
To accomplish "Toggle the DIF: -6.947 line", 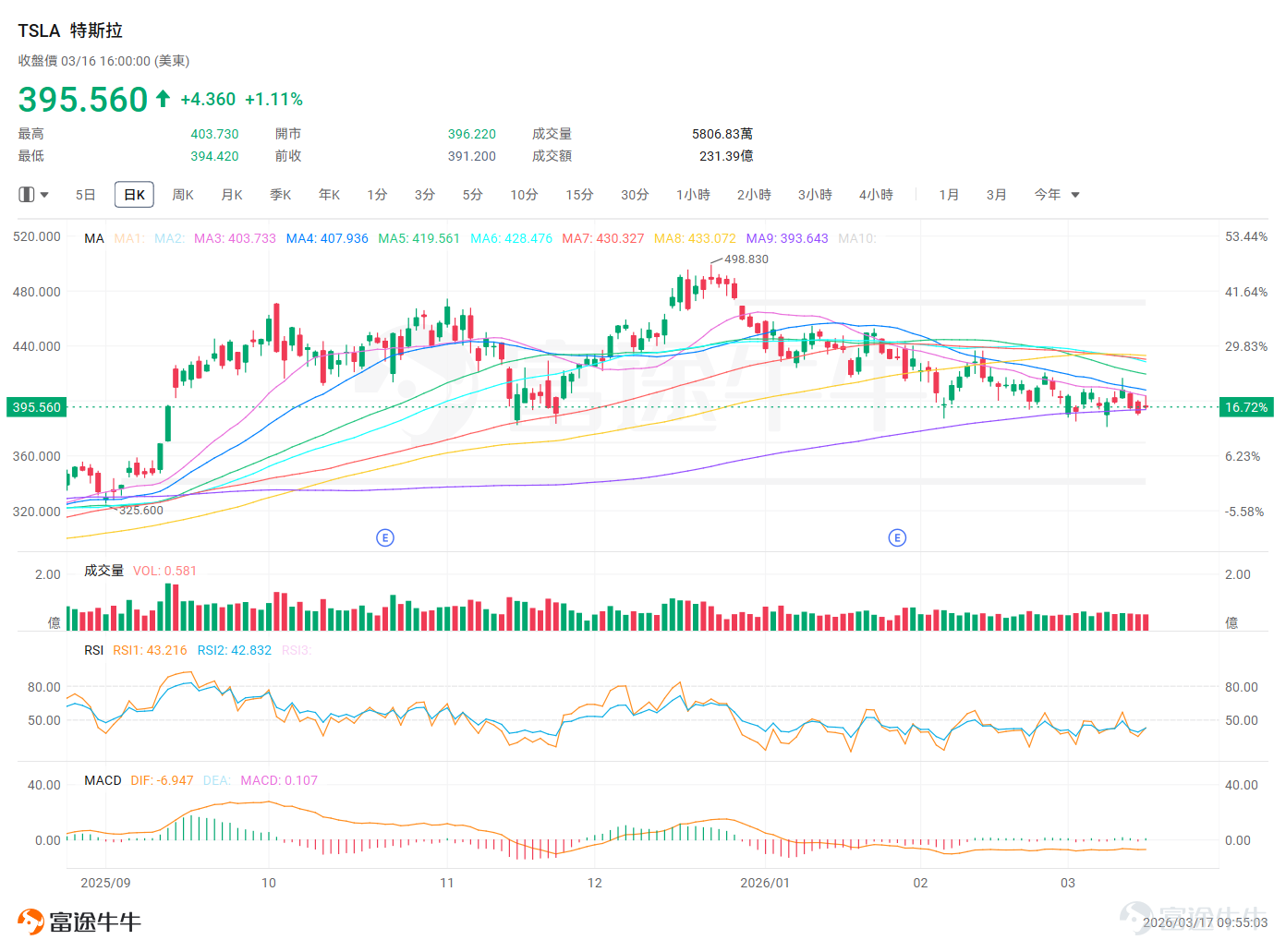I will (163, 780).
